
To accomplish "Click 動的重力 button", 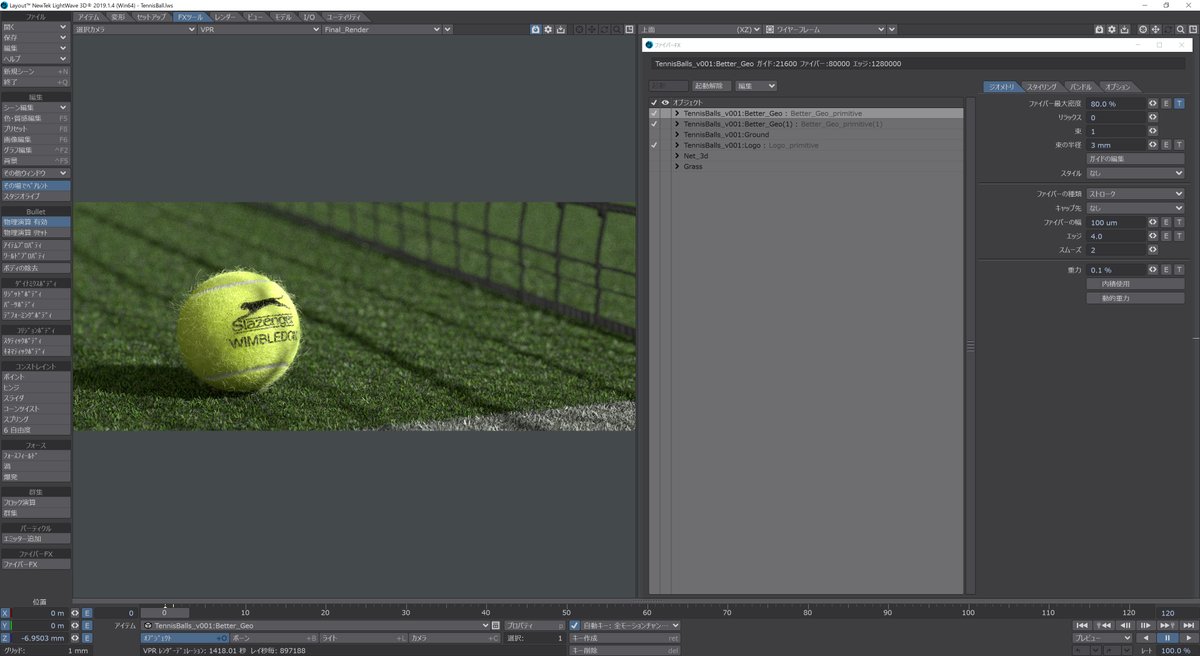I will [x=1135, y=298].
